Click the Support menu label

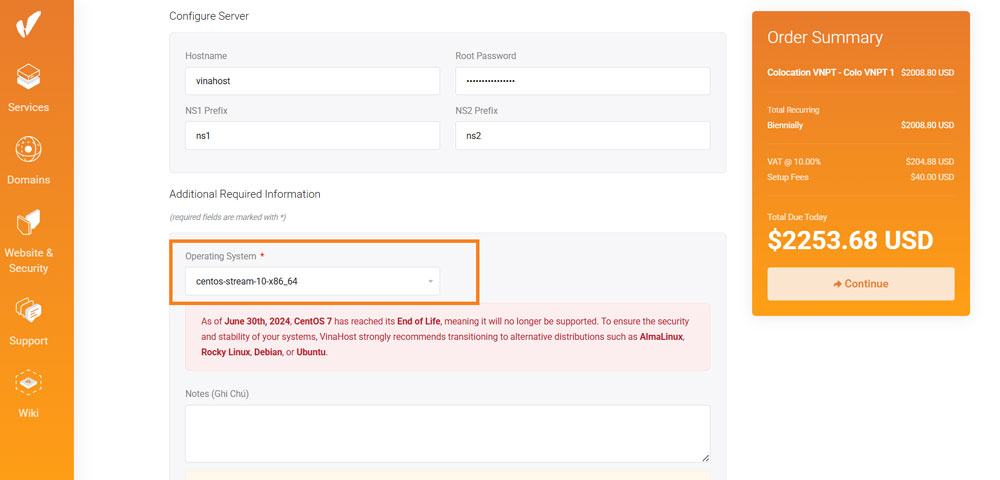(28, 341)
